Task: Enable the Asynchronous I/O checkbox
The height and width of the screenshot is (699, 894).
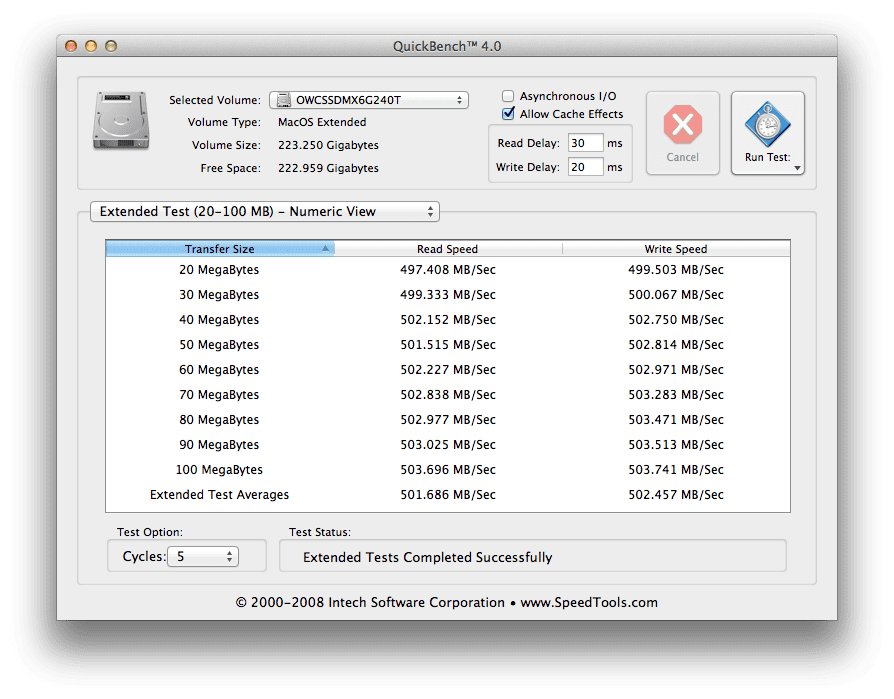Action: tap(509, 96)
